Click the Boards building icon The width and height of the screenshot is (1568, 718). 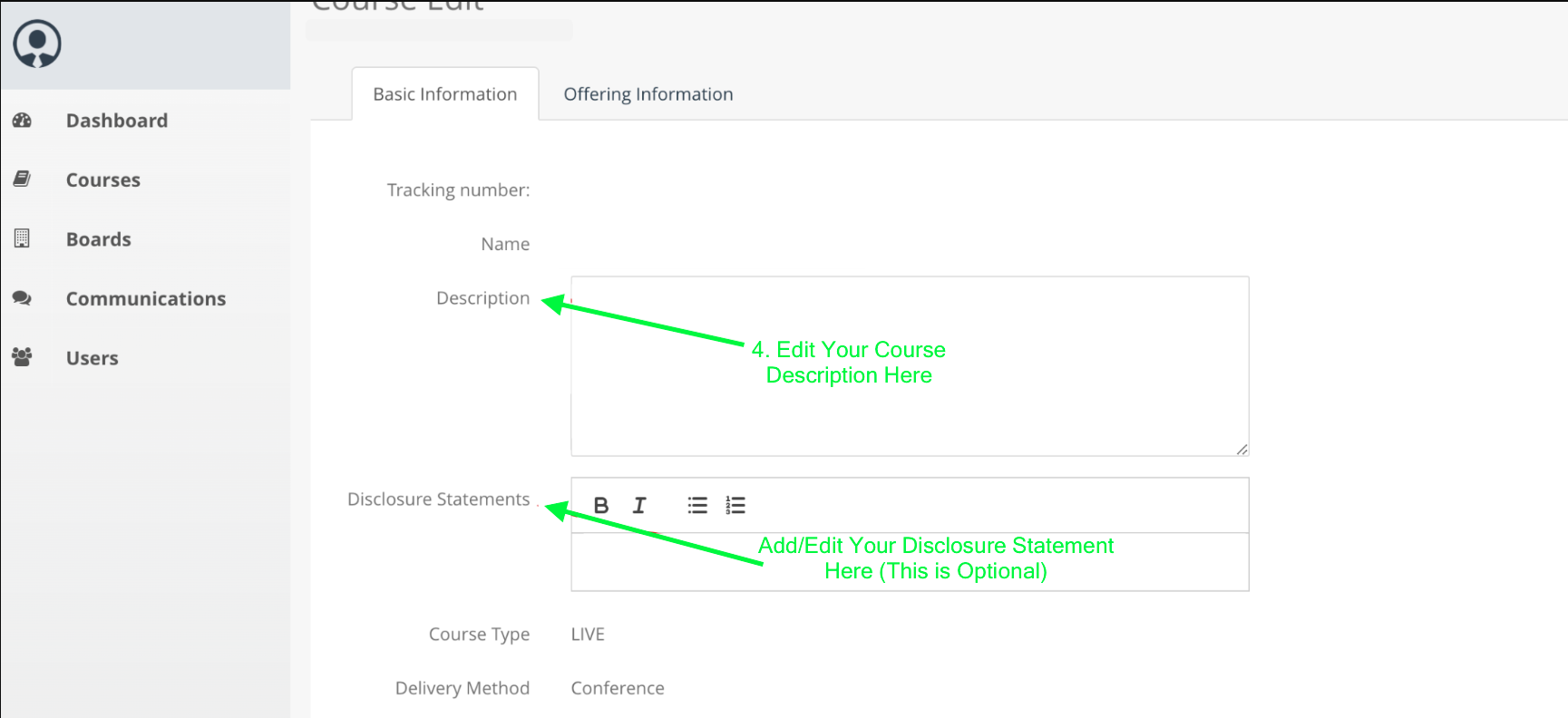click(22, 238)
